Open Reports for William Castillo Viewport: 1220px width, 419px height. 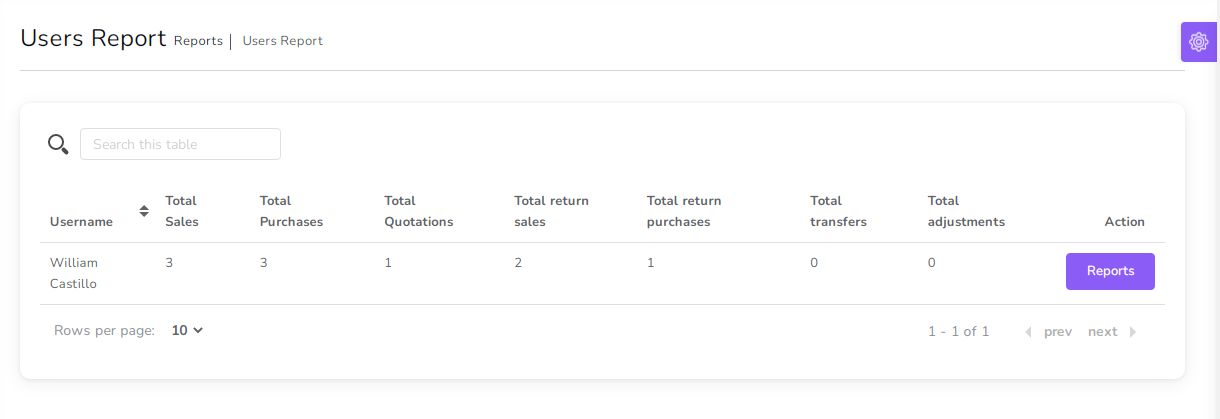[1110, 271]
